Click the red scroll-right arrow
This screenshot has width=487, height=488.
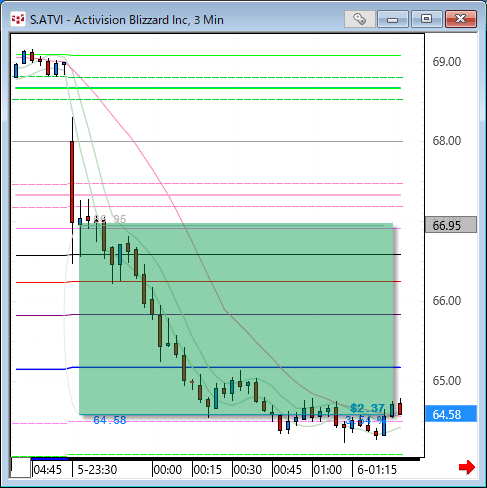(x=467, y=467)
